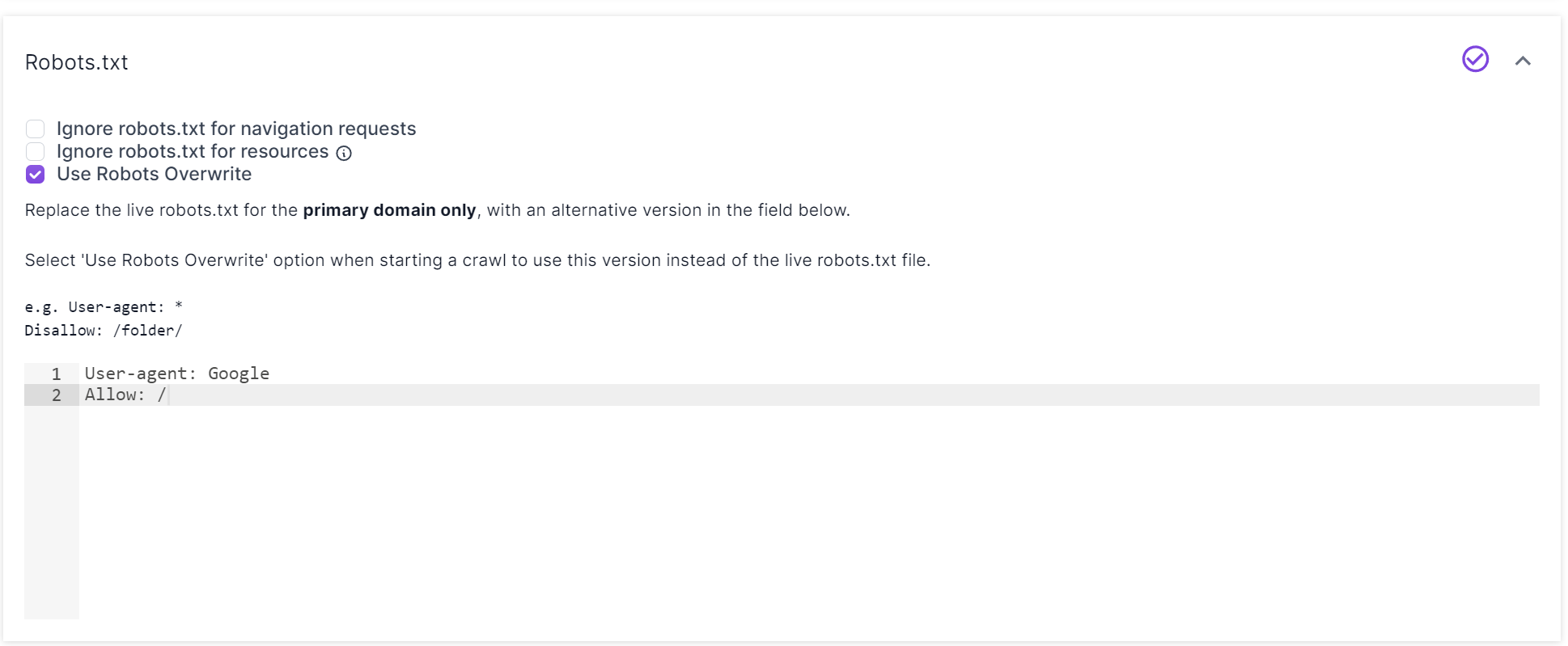Click the 'User-agent: Google' line in the editor
The image size is (1568, 646).
click(x=176, y=374)
